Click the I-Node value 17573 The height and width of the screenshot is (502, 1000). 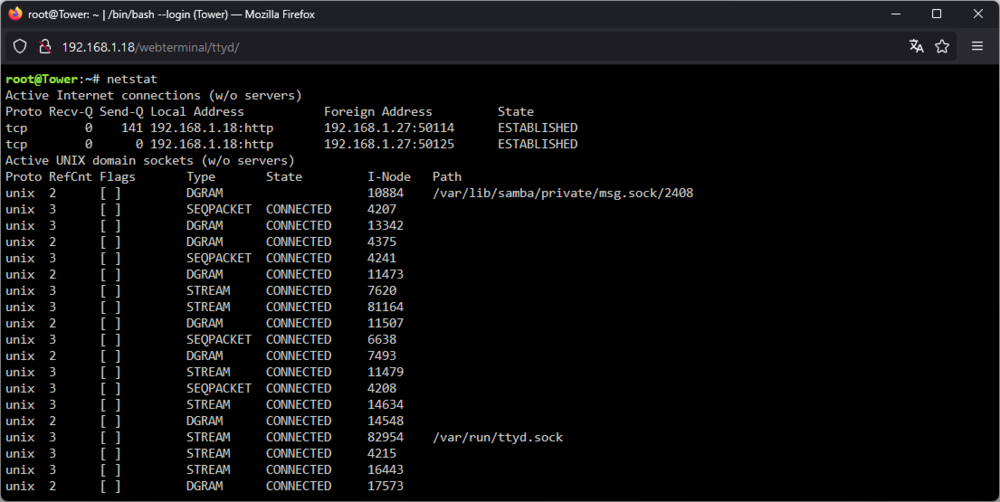[385, 486]
